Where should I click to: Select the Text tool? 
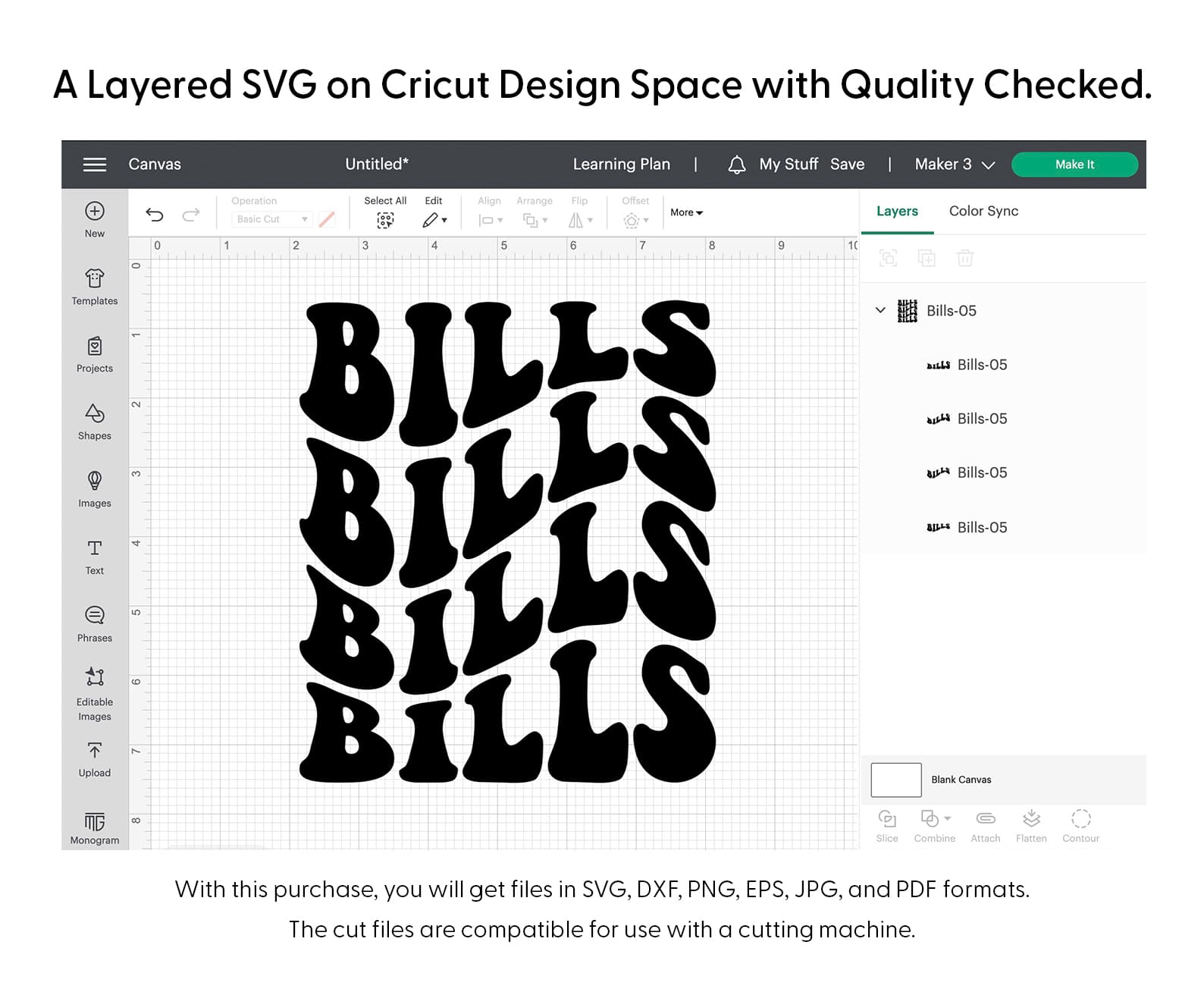click(94, 548)
